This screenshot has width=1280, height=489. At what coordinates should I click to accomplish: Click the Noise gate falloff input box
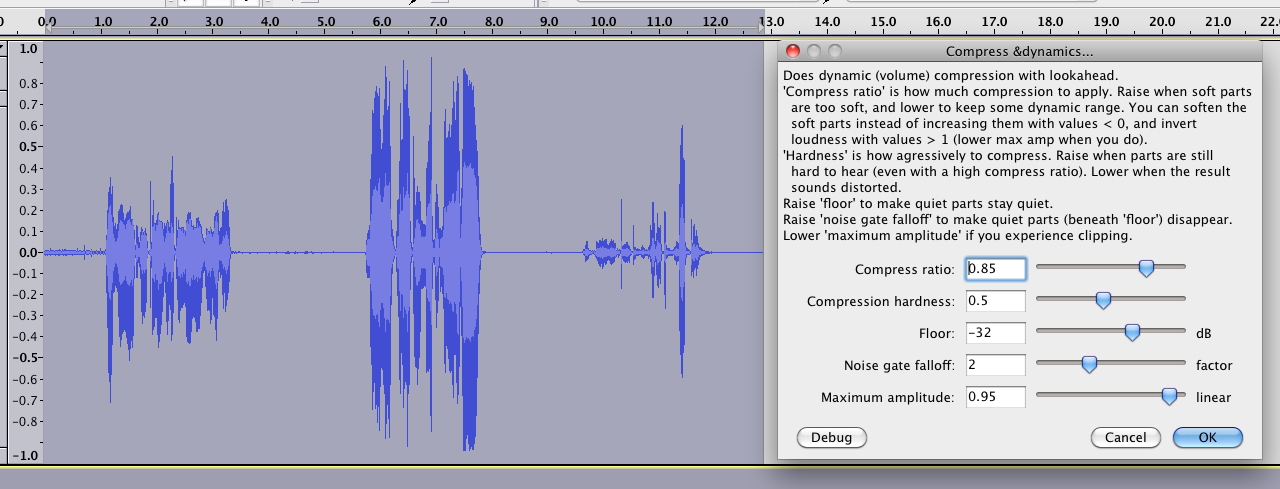point(996,365)
